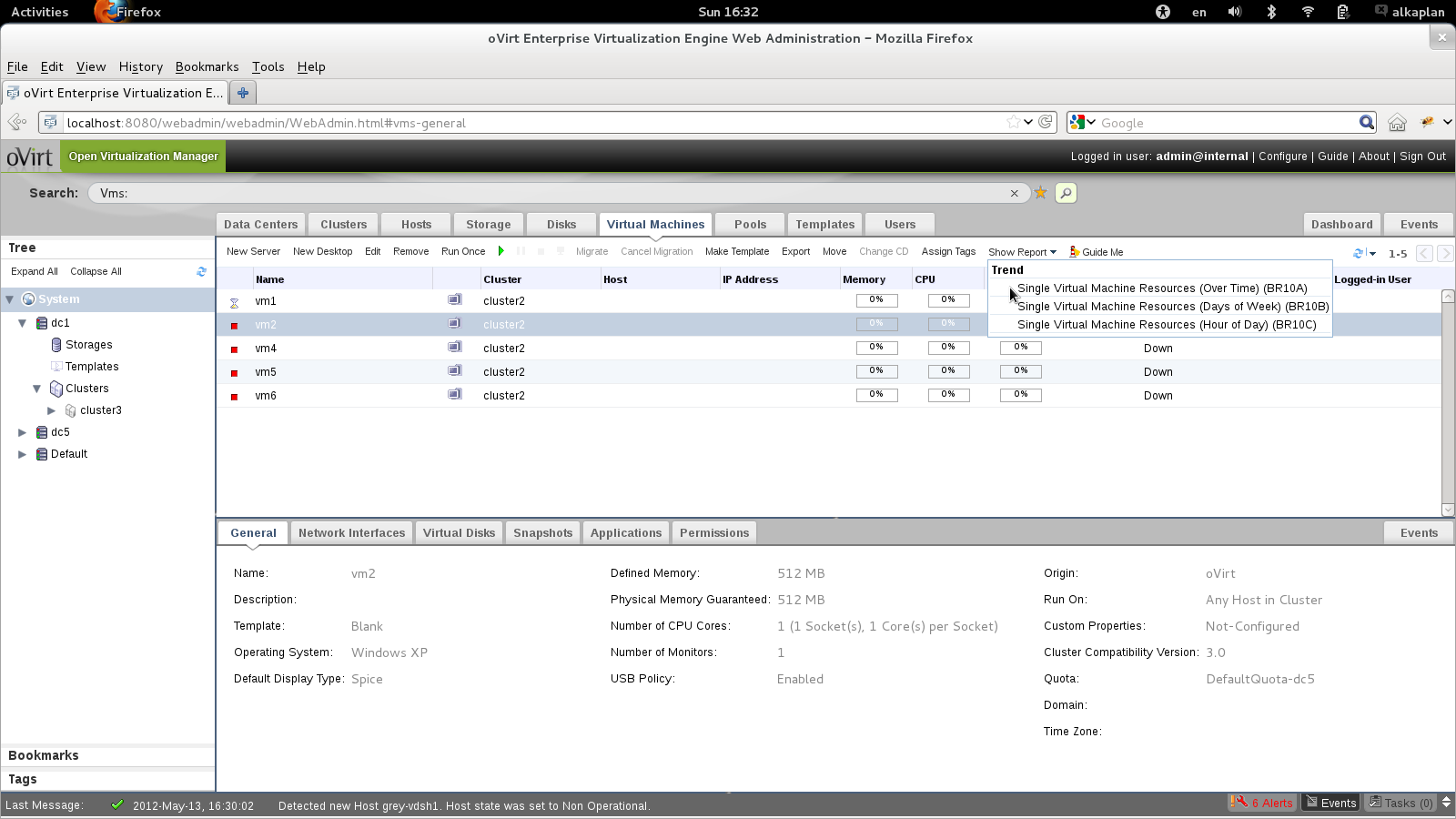Refresh the tree panel
Screen dimensions: 1456x819
pos(201,271)
